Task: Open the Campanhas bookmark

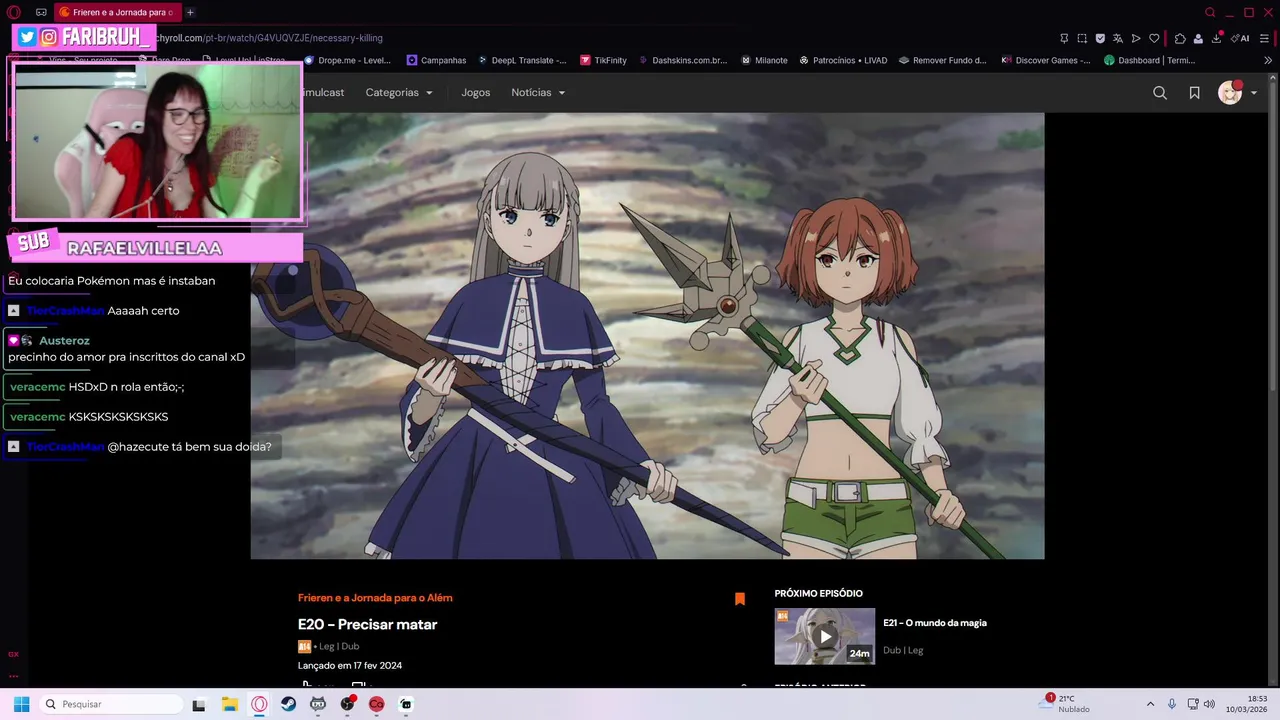Action: [436, 60]
